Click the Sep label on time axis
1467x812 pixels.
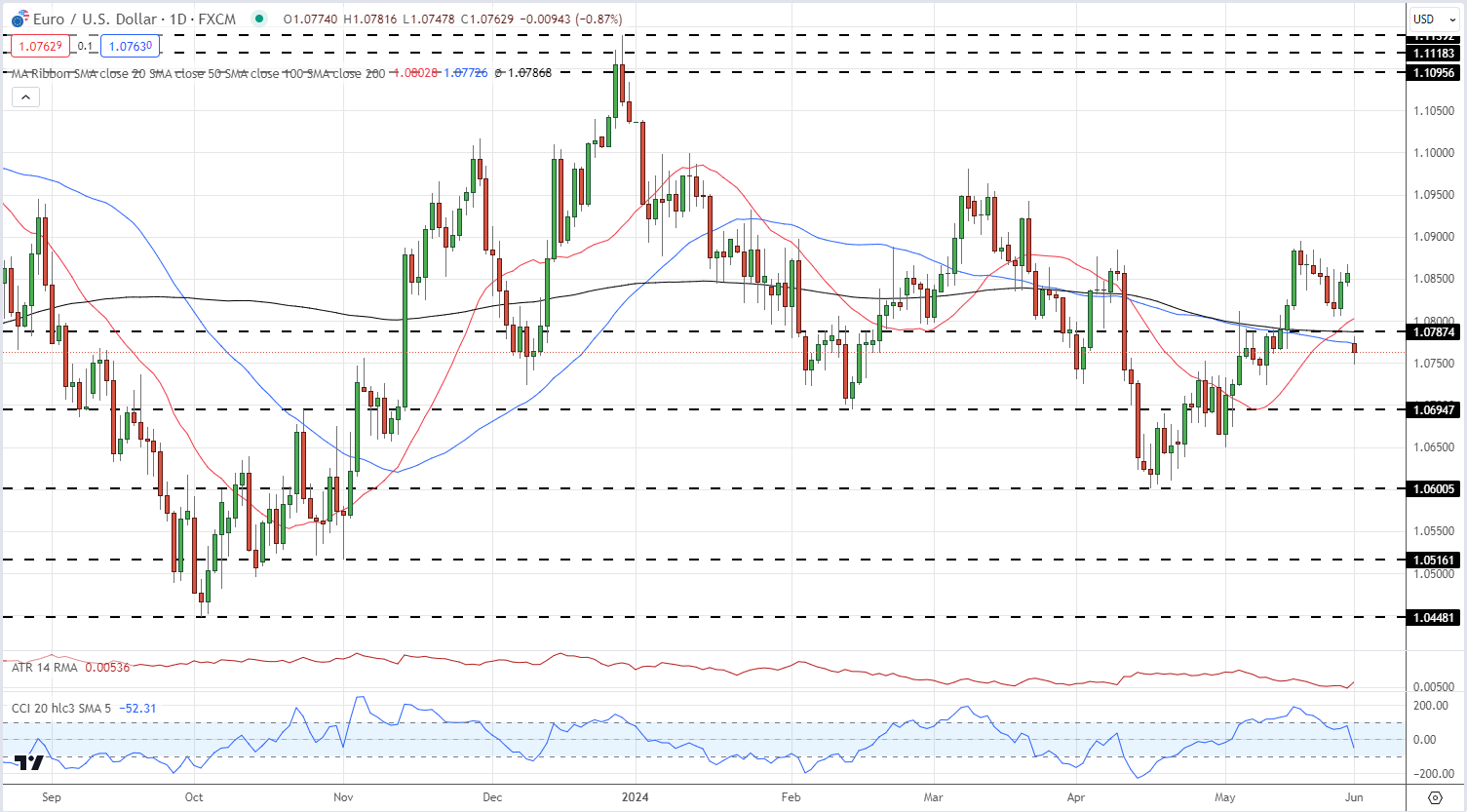(52, 797)
